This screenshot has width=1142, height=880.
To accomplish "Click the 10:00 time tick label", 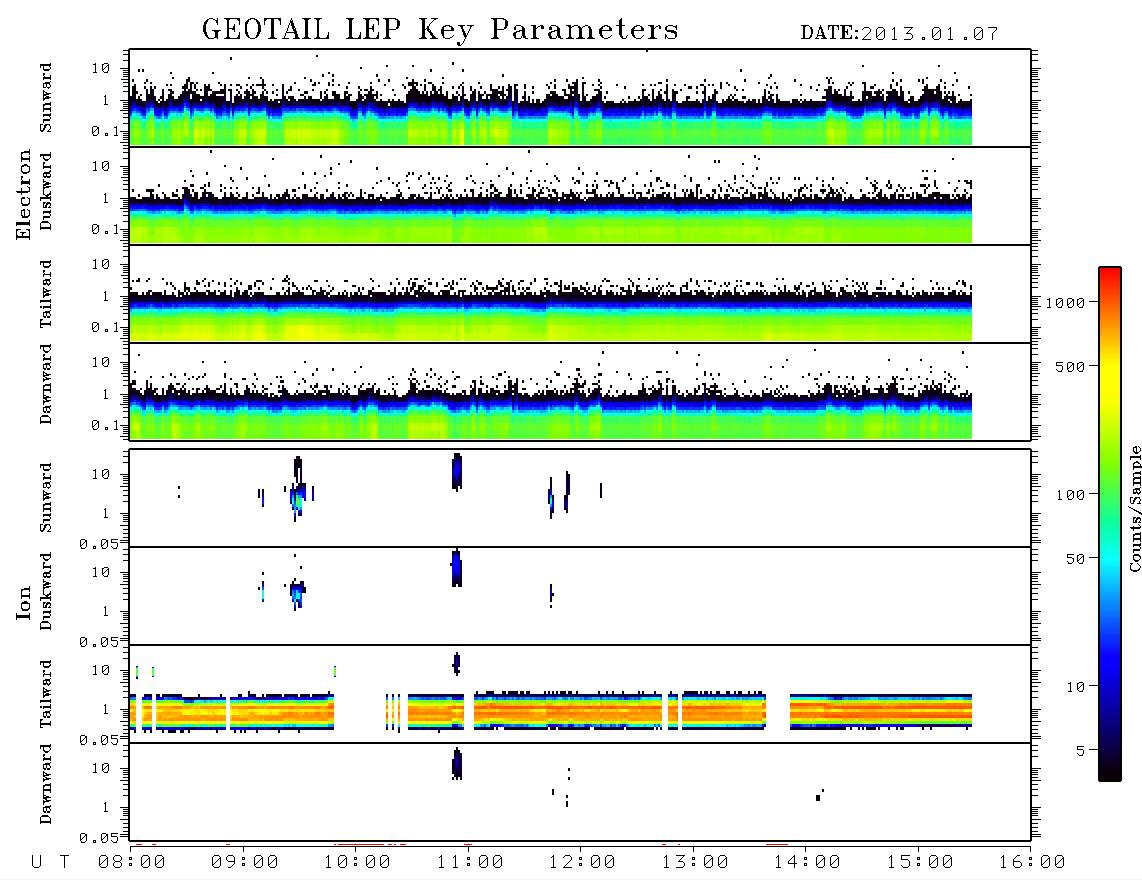I will (357, 863).
